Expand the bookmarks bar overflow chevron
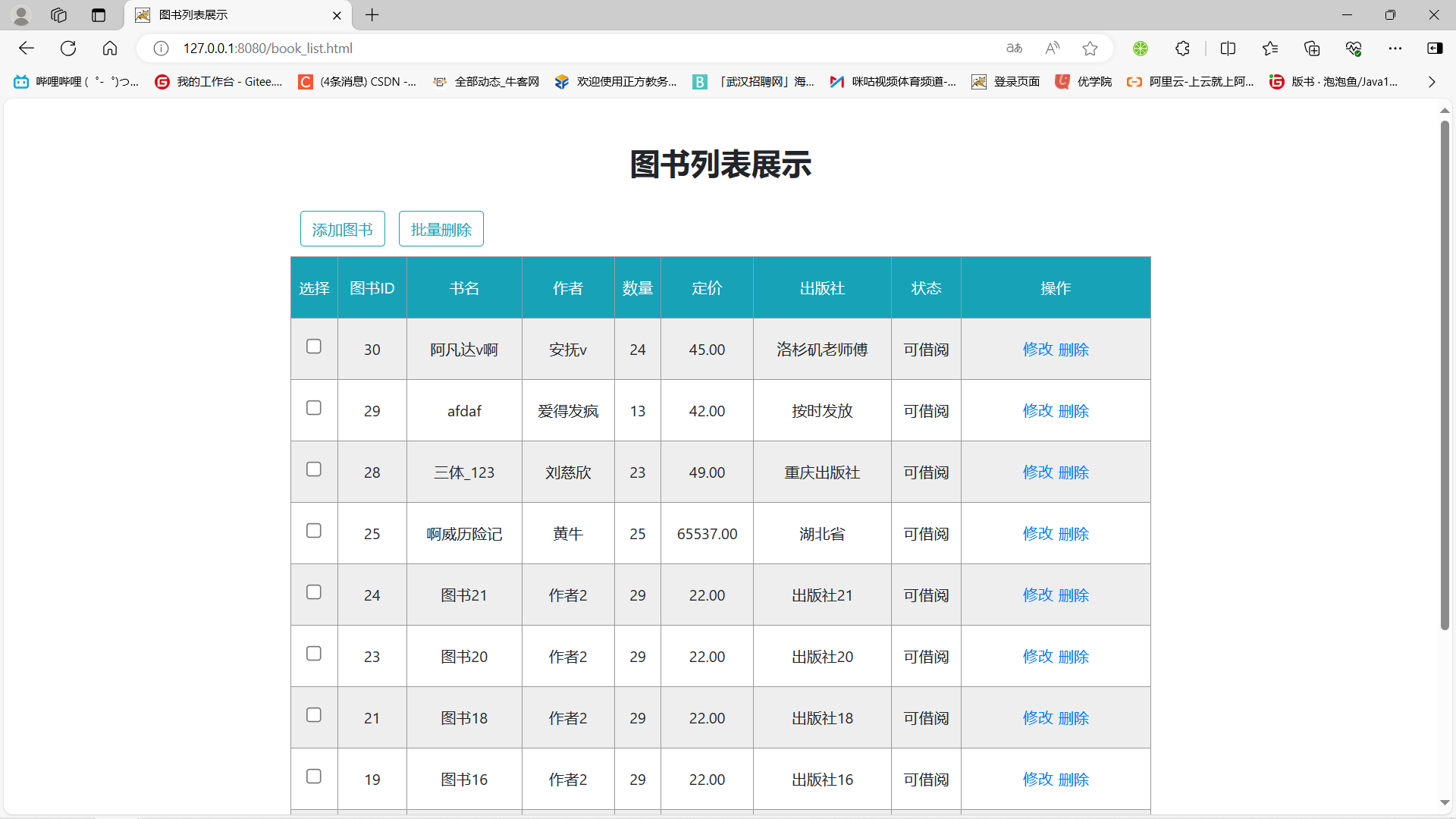The width and height of the screenshot is (1456, 819). pos(1432,82)
